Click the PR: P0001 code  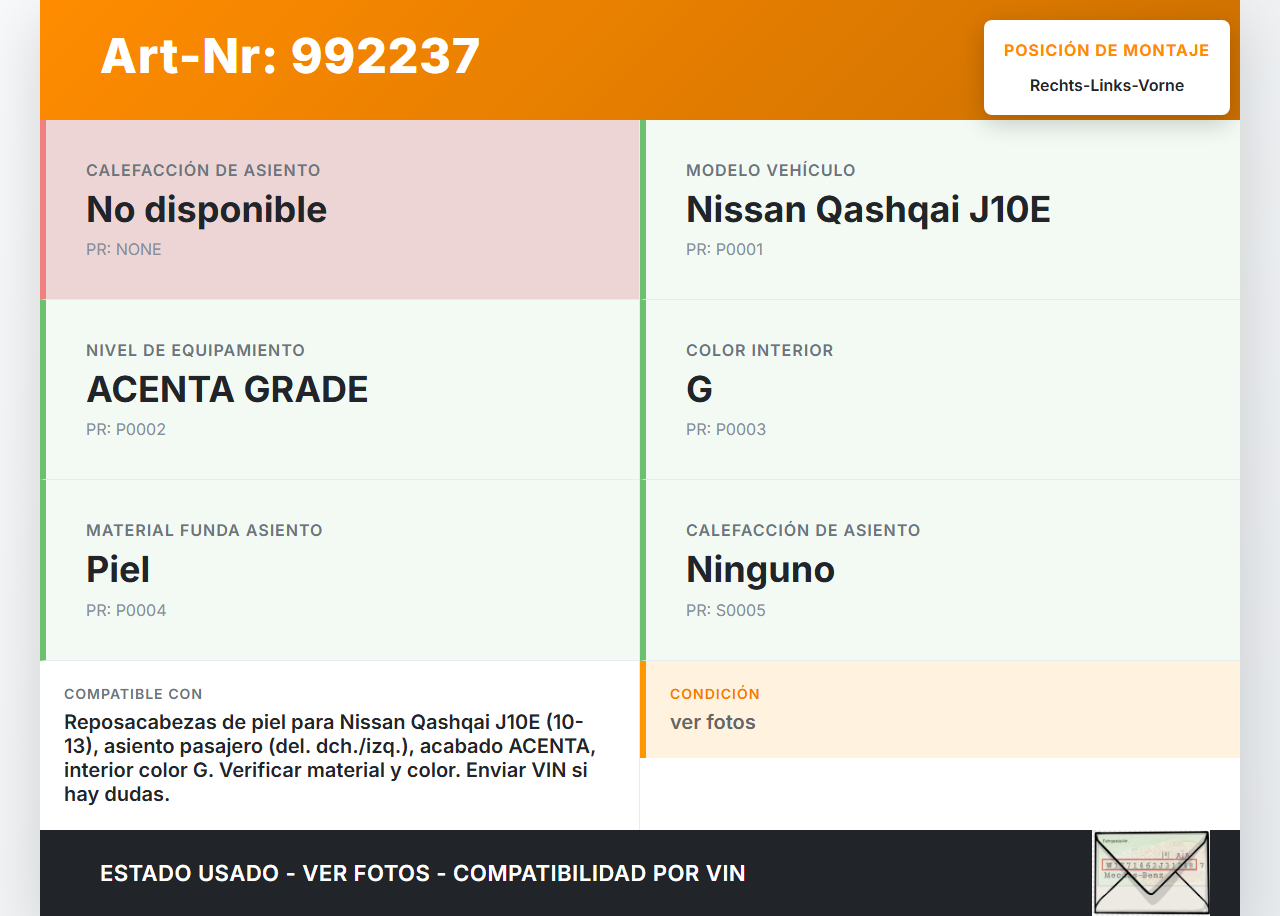point(724,250)
